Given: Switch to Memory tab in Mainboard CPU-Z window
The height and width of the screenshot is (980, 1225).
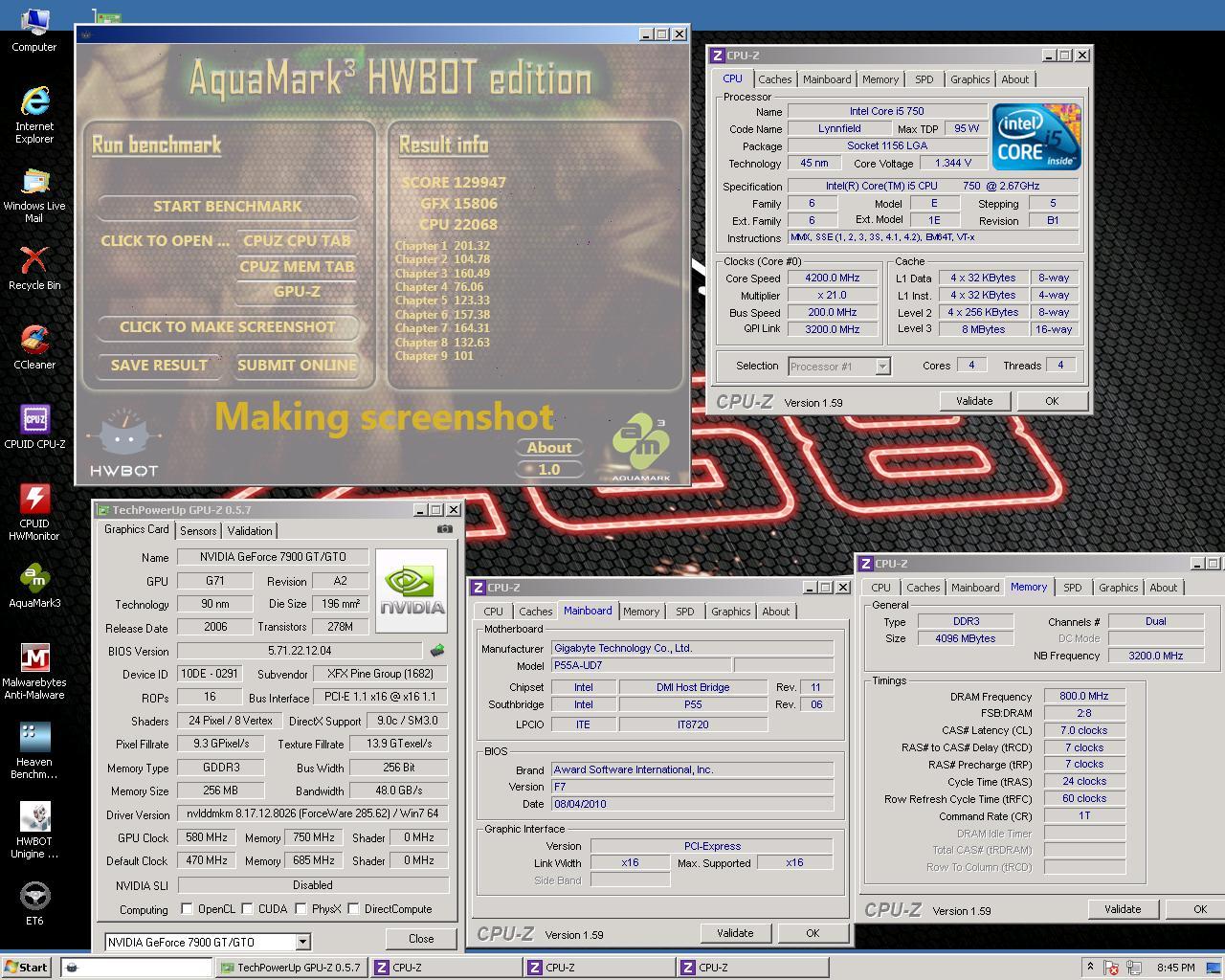Looking at the screenshot, I should 641,612.
